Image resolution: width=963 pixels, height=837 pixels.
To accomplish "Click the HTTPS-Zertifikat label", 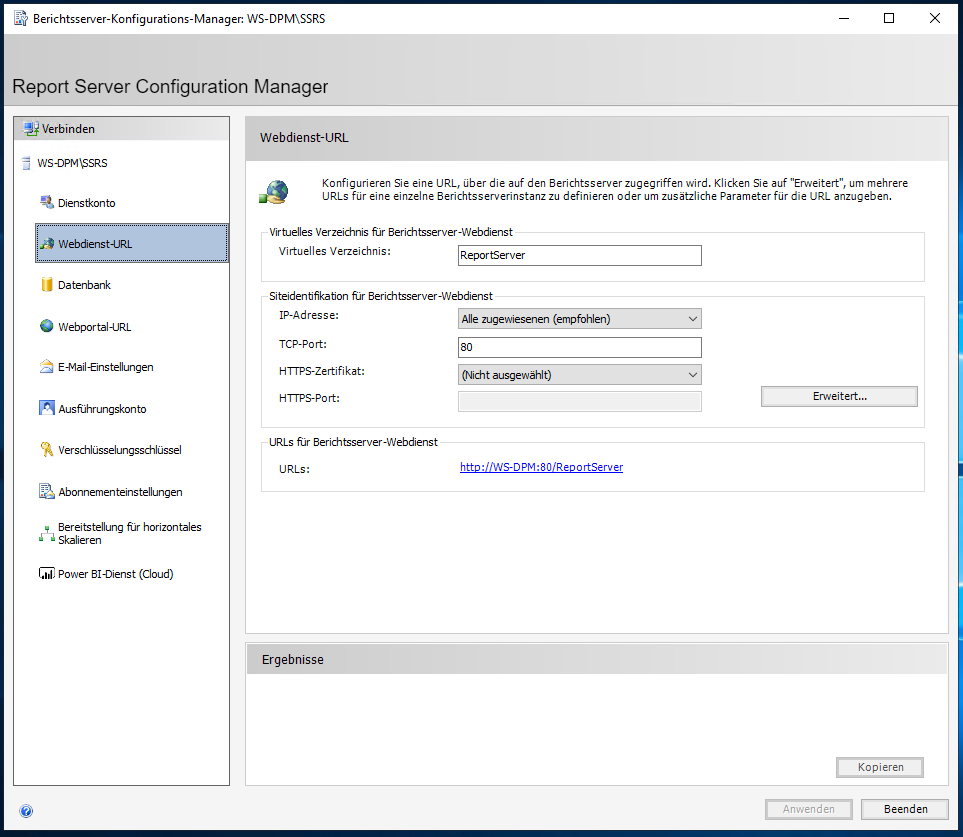I will 322,371.
